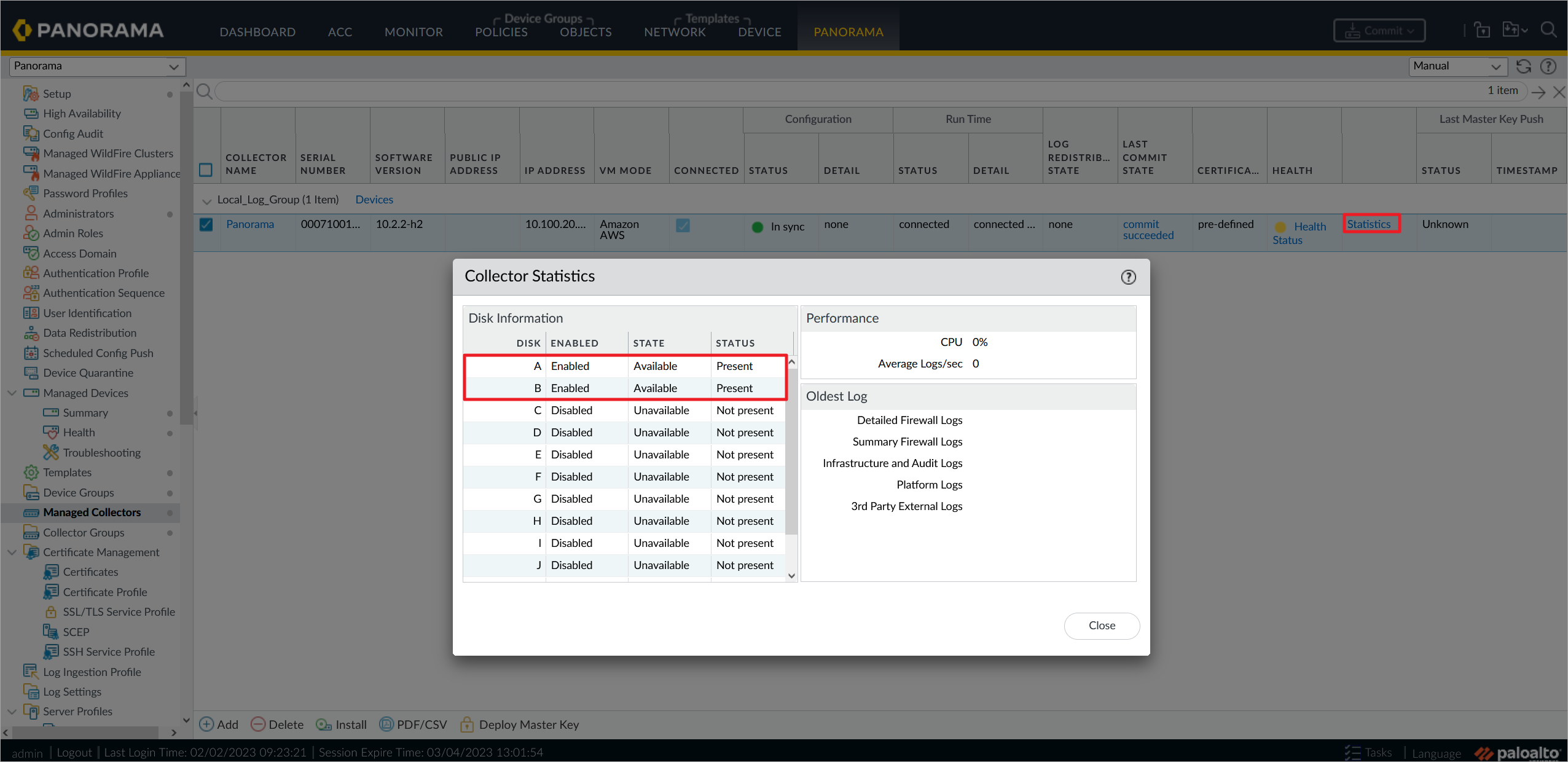1568x762 pixels.
Task: Select Collector Groups in sidebar
Action: point(84,532)
